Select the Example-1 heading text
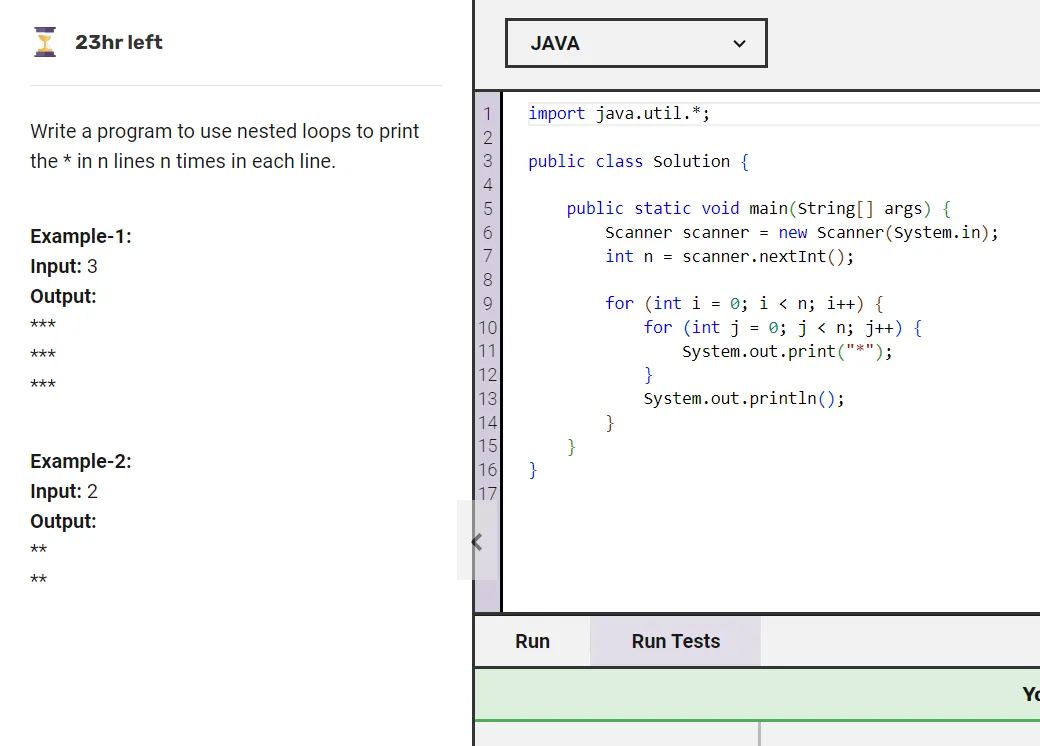 pyautogui.click(x=80, y=236)
